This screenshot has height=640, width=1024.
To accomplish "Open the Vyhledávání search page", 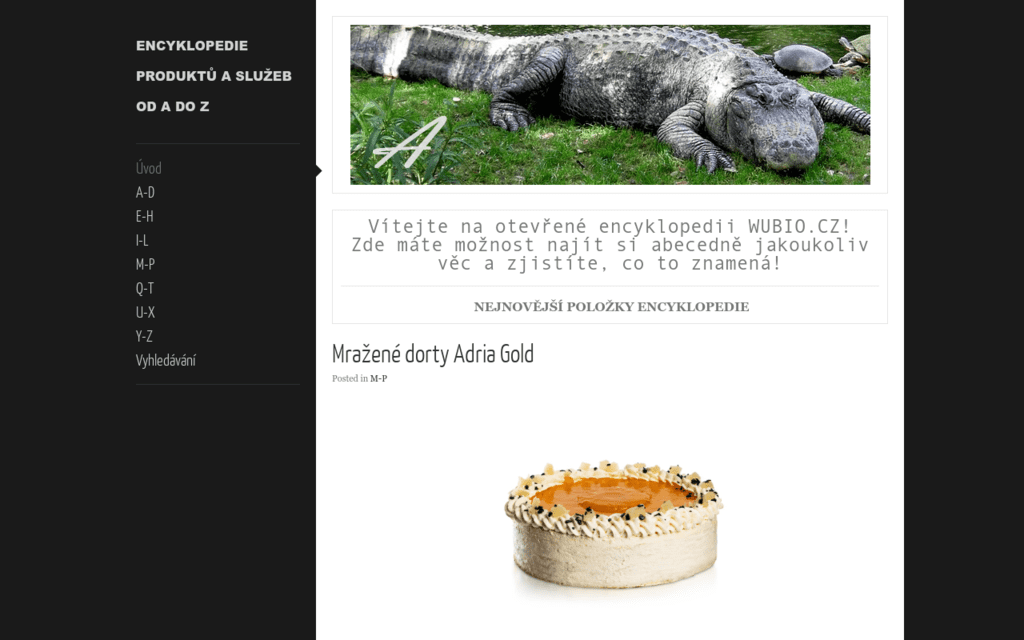I will [x=166, y=360].
